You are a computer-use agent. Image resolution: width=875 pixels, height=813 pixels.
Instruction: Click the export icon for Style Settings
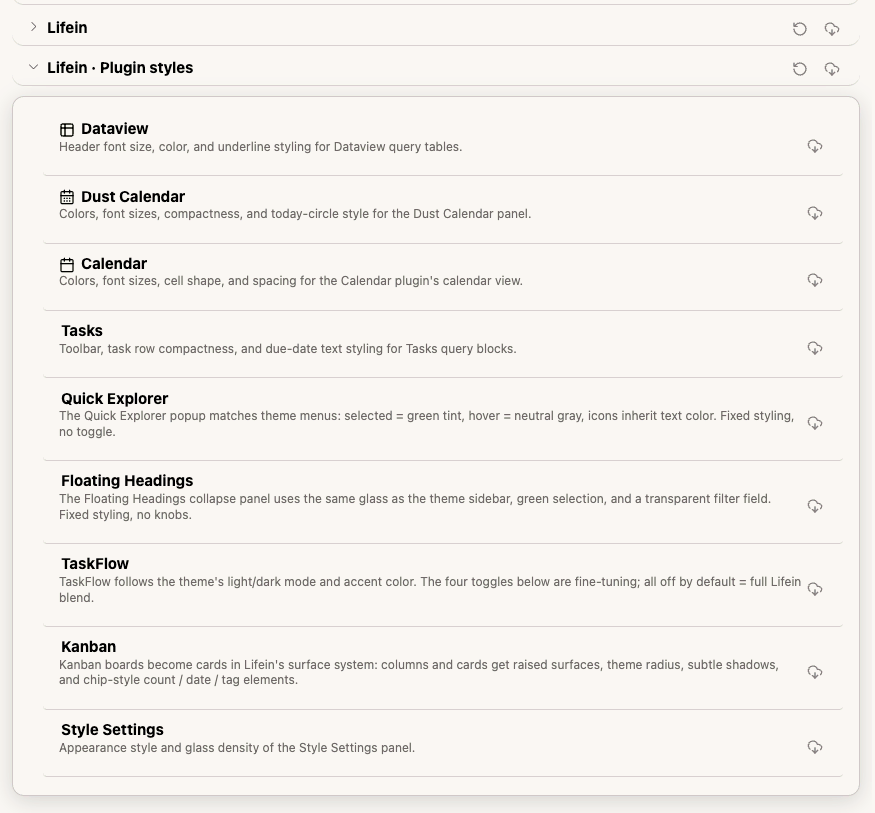click(815, 747)
